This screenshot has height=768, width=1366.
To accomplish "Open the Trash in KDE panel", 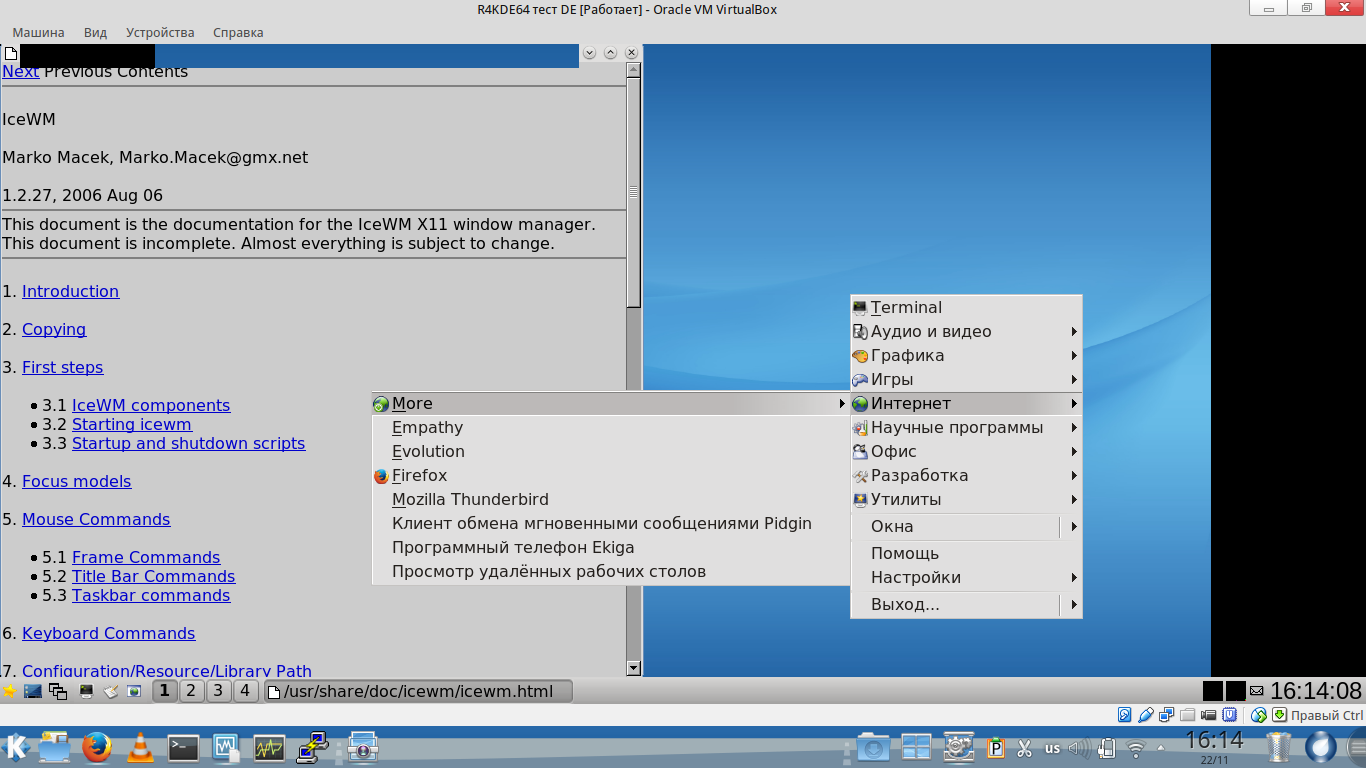I will click(x=1279, y=747).
